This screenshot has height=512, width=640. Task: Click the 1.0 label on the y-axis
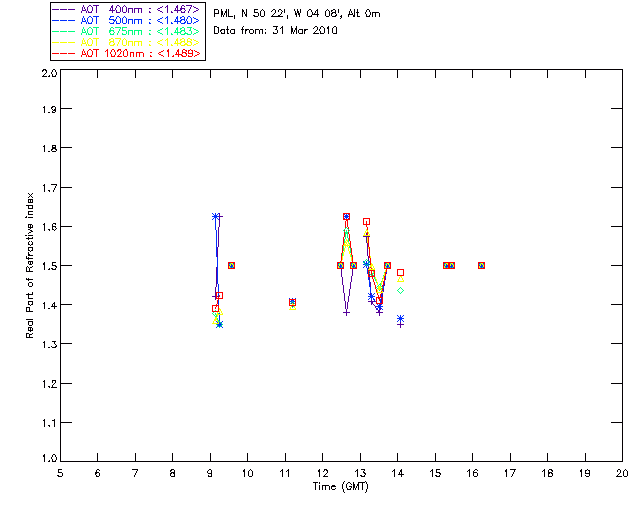pos(49,458)
